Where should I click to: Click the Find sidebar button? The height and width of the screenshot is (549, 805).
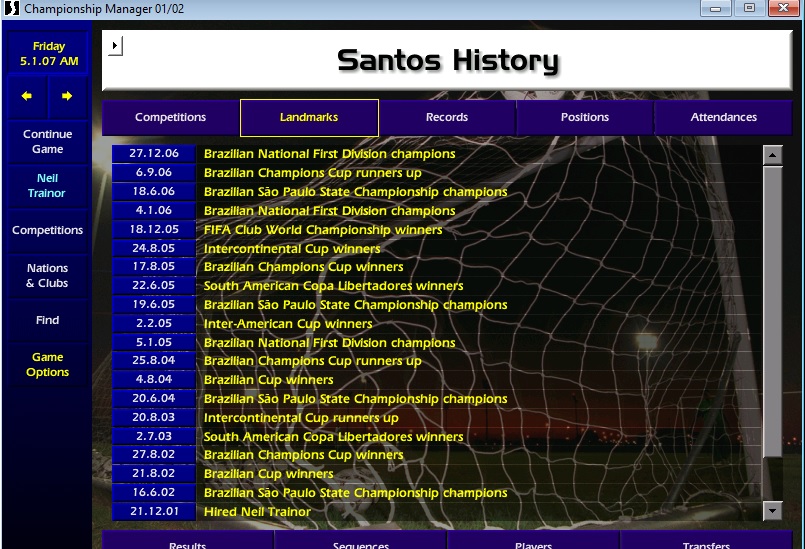point(47,320)
